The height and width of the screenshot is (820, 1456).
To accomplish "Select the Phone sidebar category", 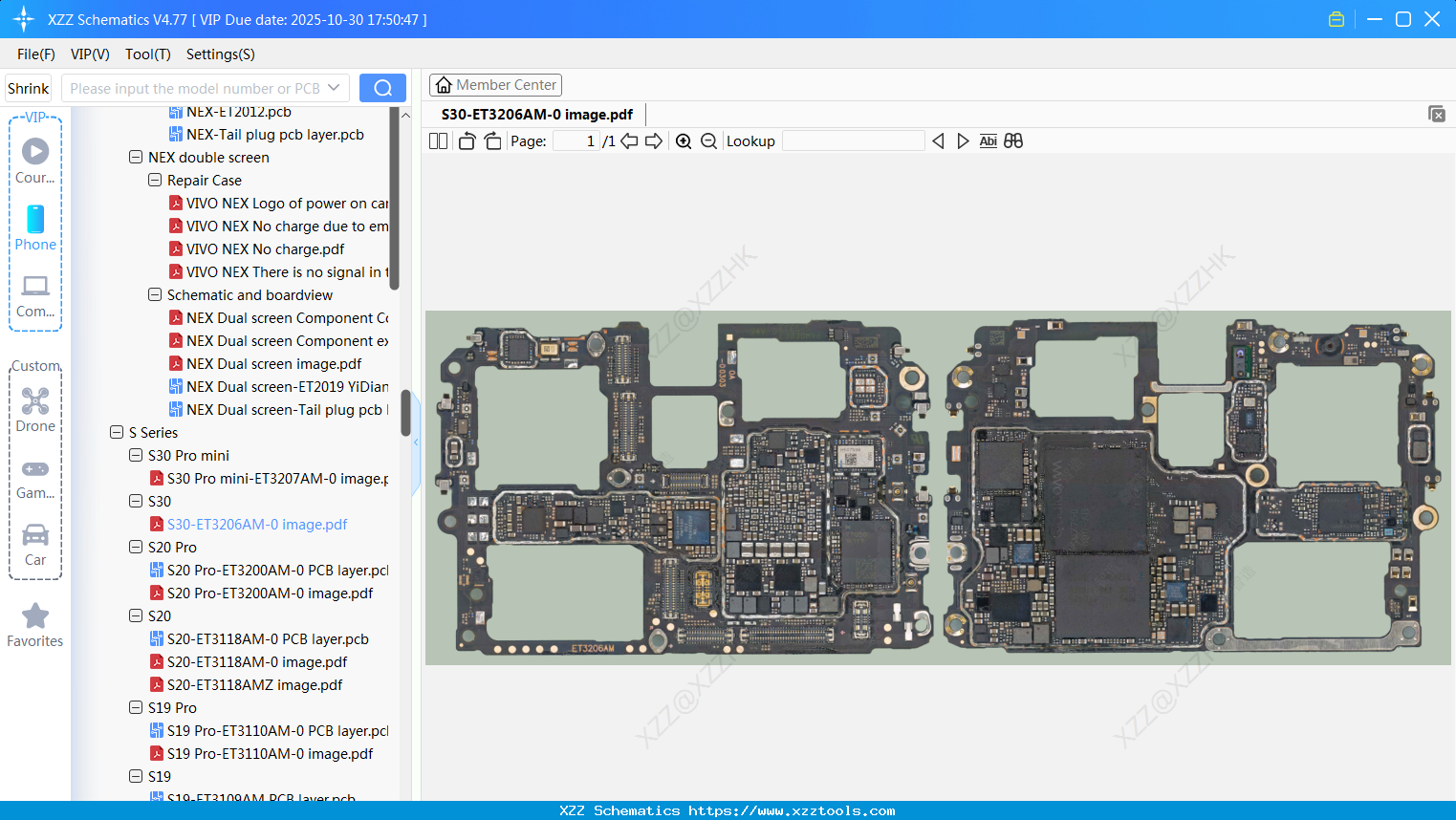I will coord(35,227).
